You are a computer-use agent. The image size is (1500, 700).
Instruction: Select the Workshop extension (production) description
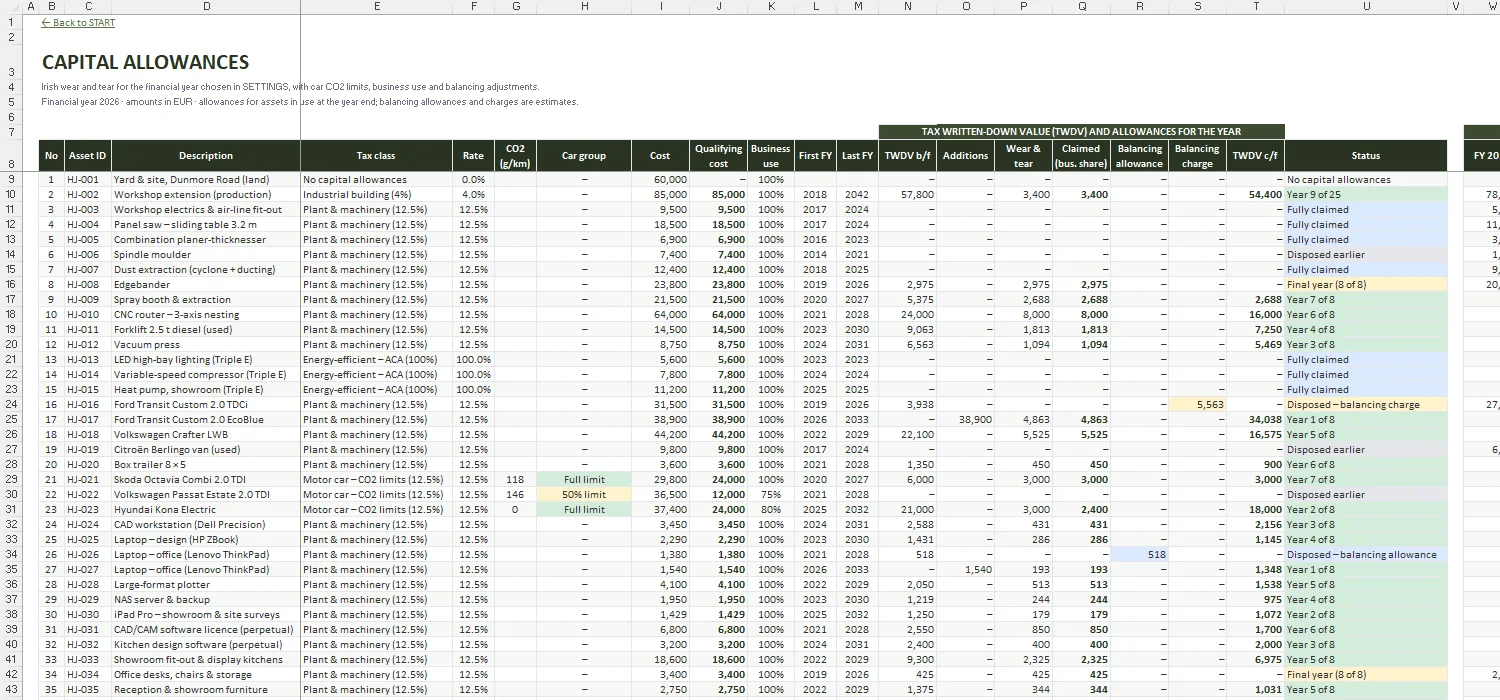tap(206, 194)
